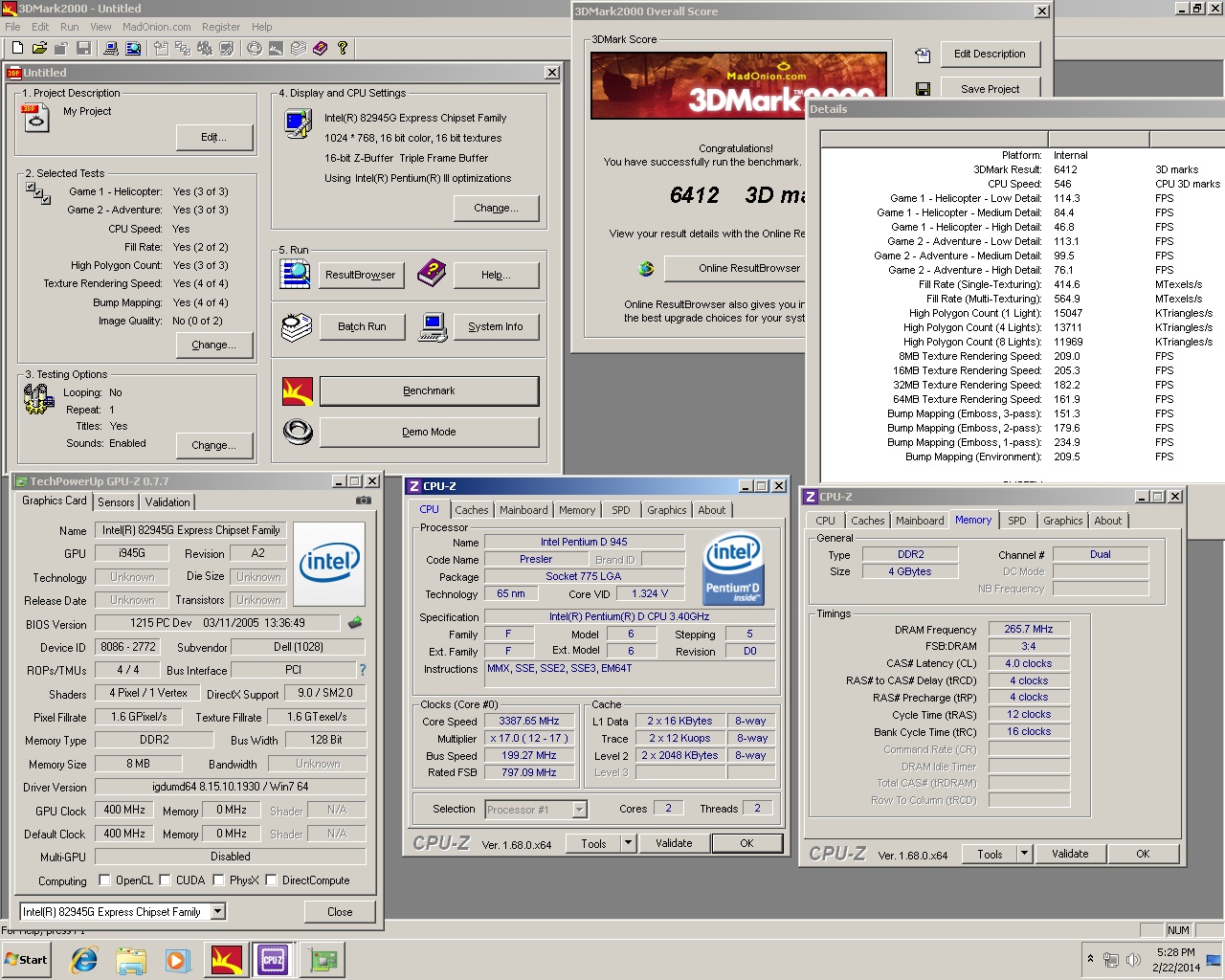
Task: Click the Benchmark button
Action: (429, 390)
